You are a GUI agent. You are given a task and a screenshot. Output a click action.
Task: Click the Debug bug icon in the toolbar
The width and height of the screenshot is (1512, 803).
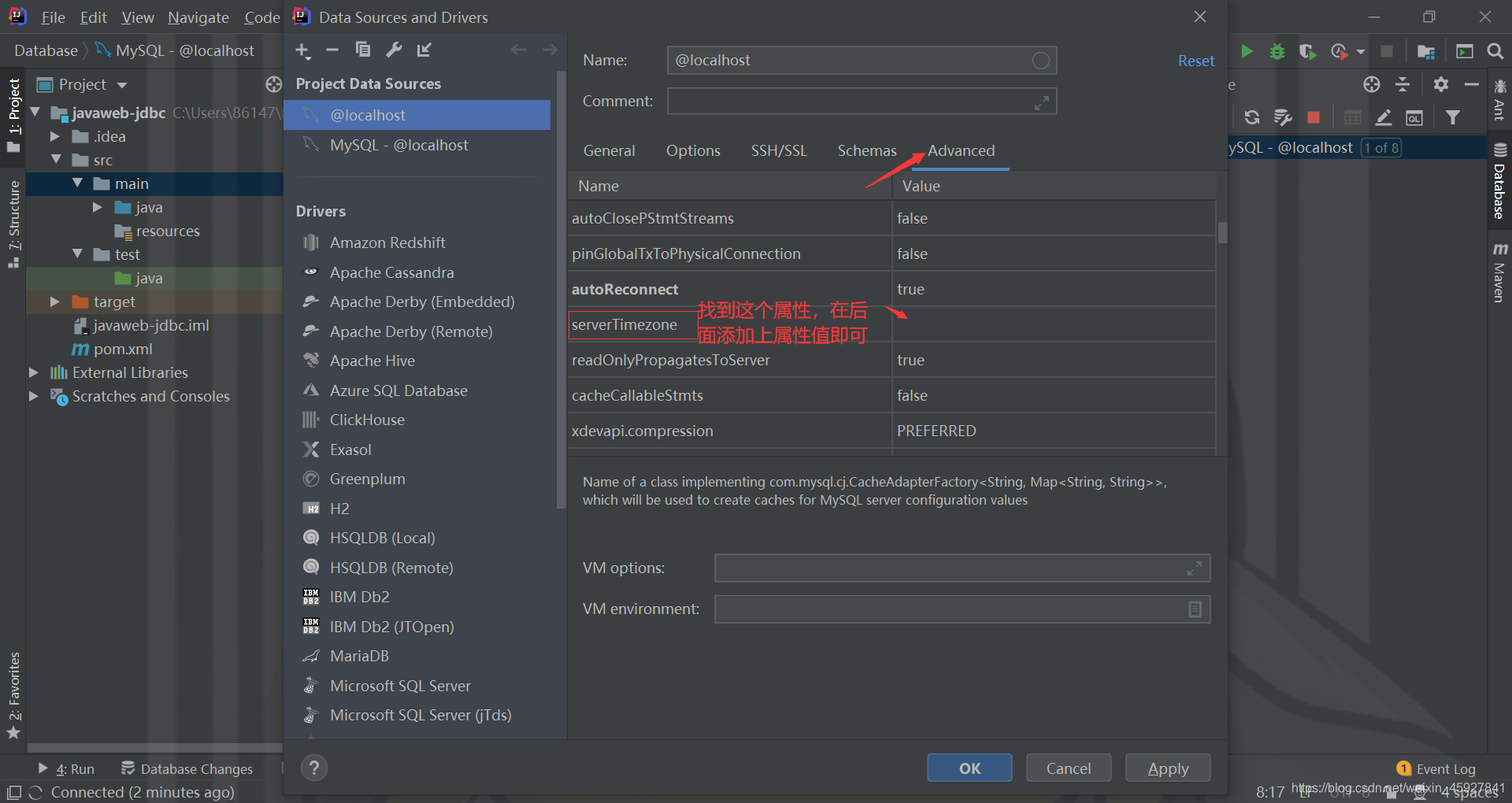1277,51
